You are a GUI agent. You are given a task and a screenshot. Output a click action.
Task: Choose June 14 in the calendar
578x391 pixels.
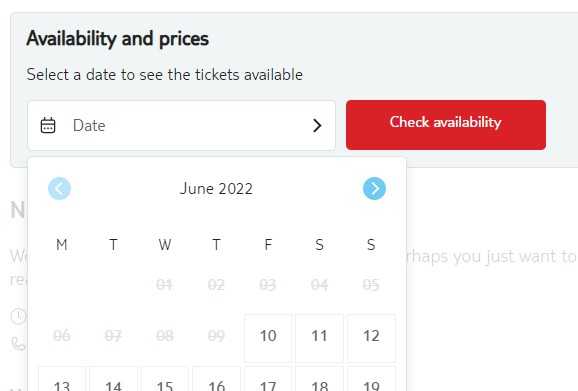tap(113, 379)
